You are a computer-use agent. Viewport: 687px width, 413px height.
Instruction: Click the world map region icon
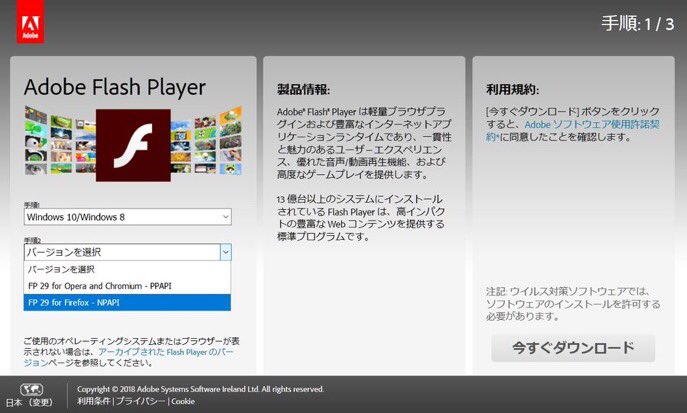tap(31, 389)
